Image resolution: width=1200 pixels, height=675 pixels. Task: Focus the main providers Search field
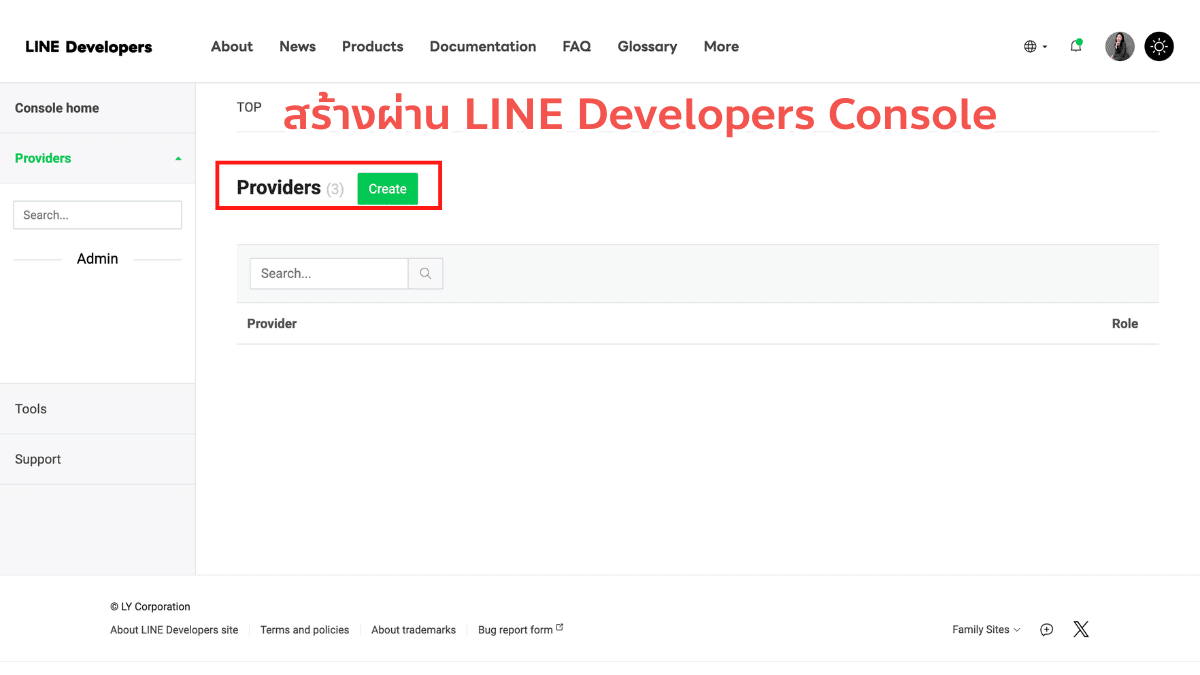pyautogui.click(x=329, y=273)
